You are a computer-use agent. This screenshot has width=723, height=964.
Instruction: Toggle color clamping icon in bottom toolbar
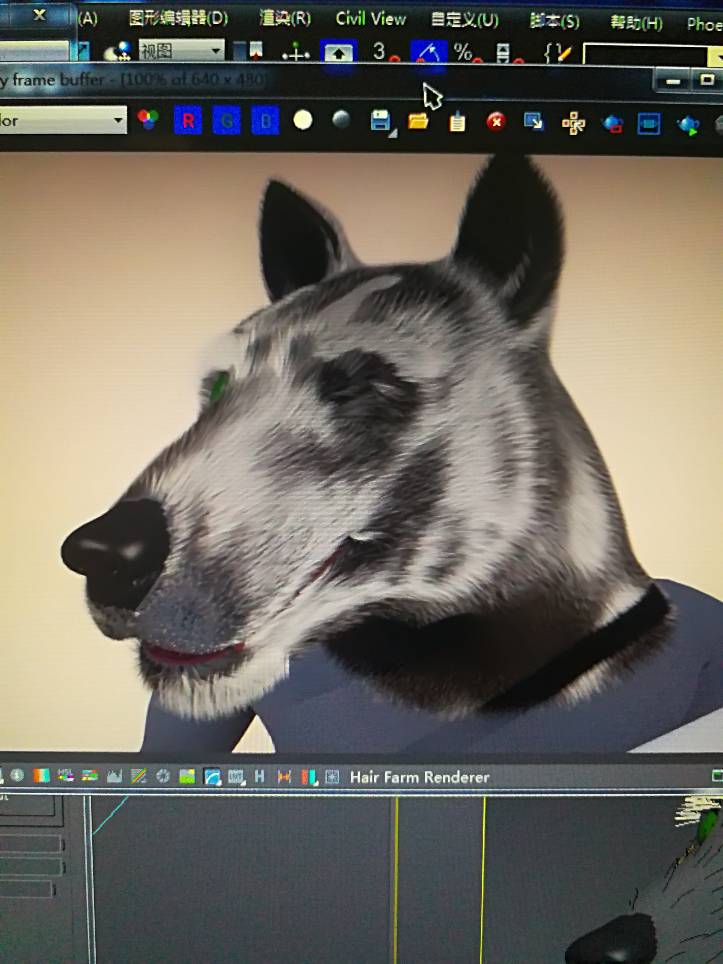41,776
